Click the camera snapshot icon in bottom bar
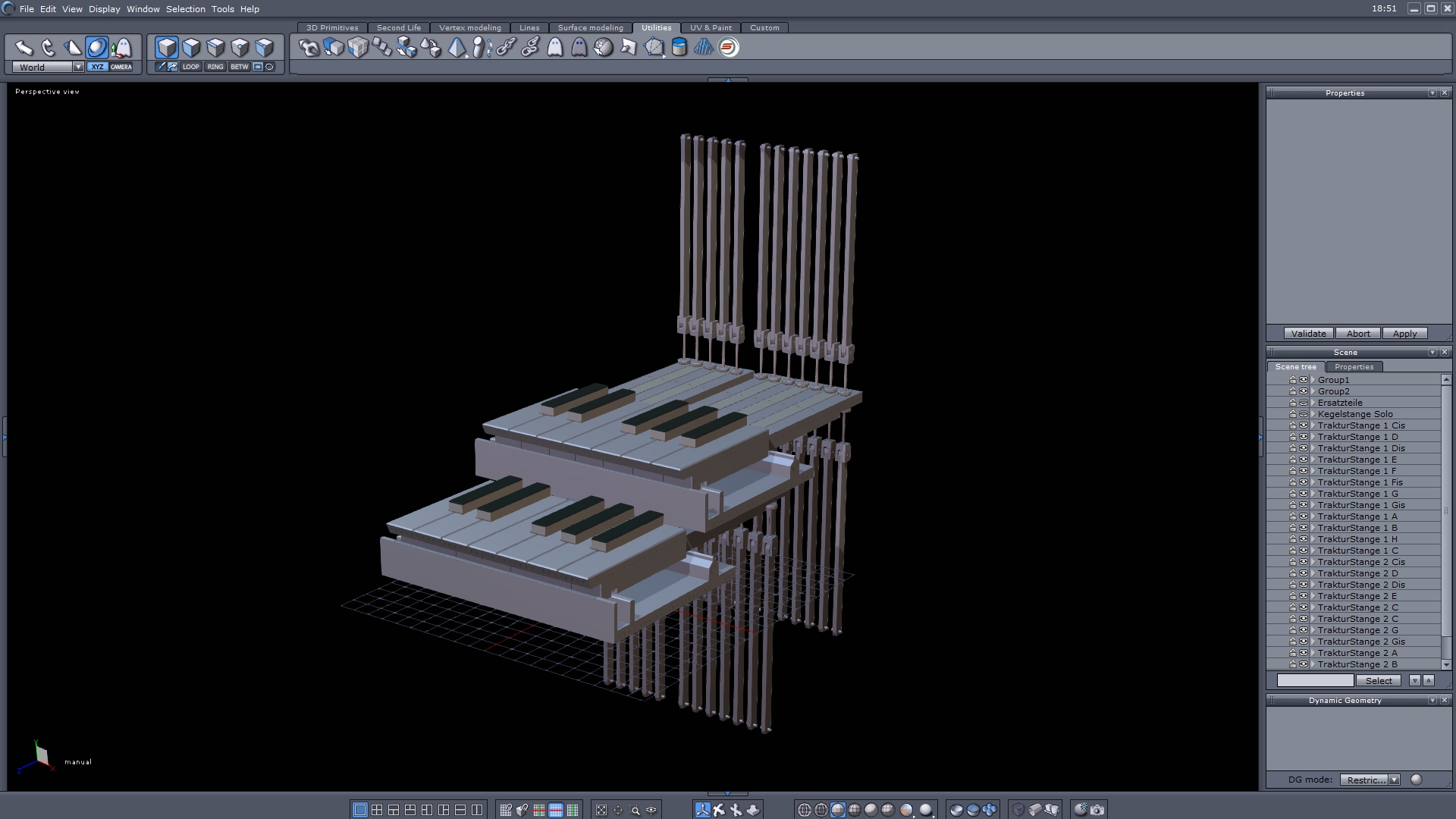 click(1097, 810)
